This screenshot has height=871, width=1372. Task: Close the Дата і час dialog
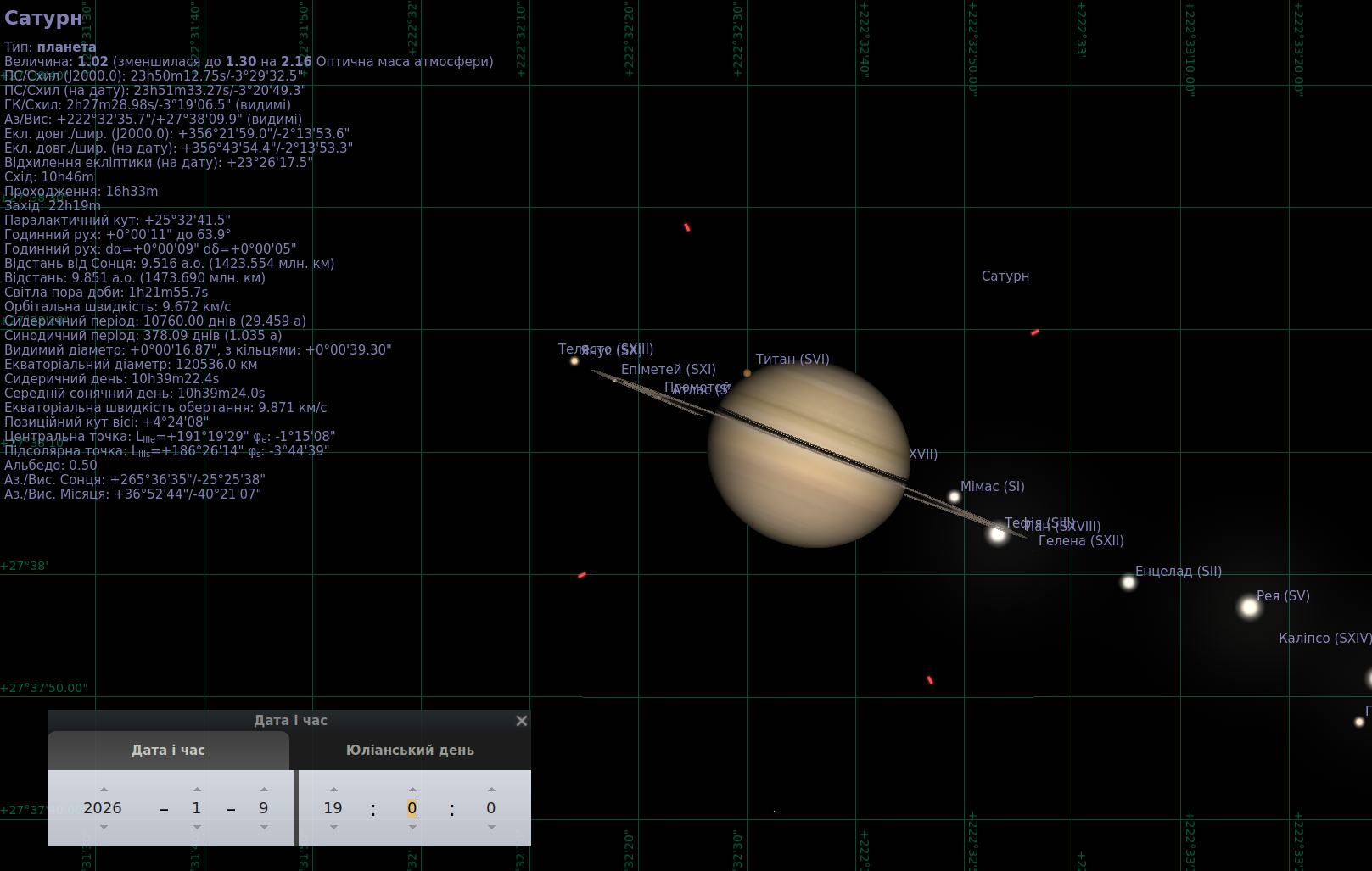coord(522,721)
